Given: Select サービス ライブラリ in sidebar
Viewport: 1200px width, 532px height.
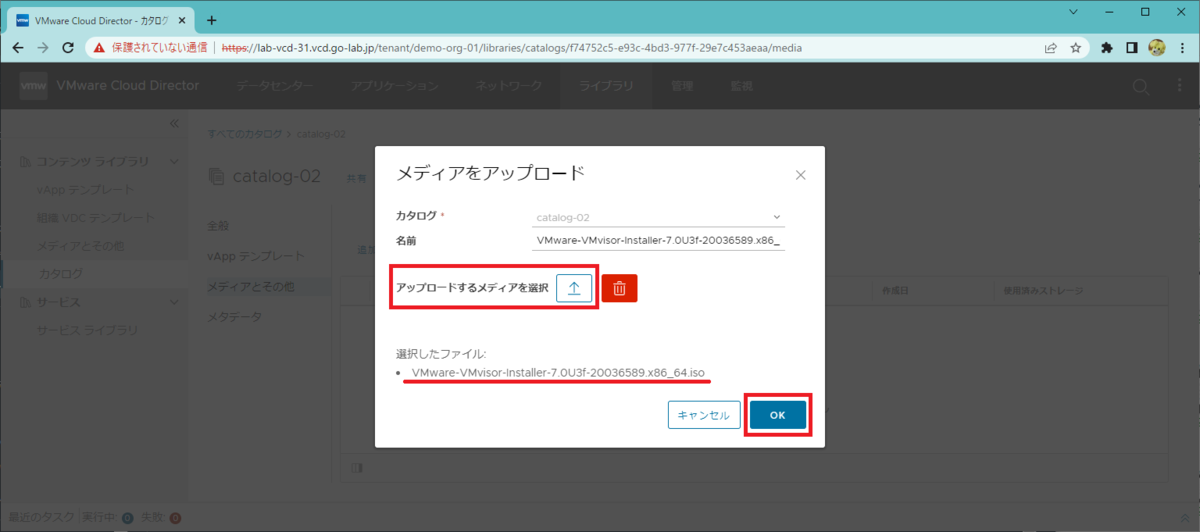Looking at the screenshot, I should click(89, 329).
